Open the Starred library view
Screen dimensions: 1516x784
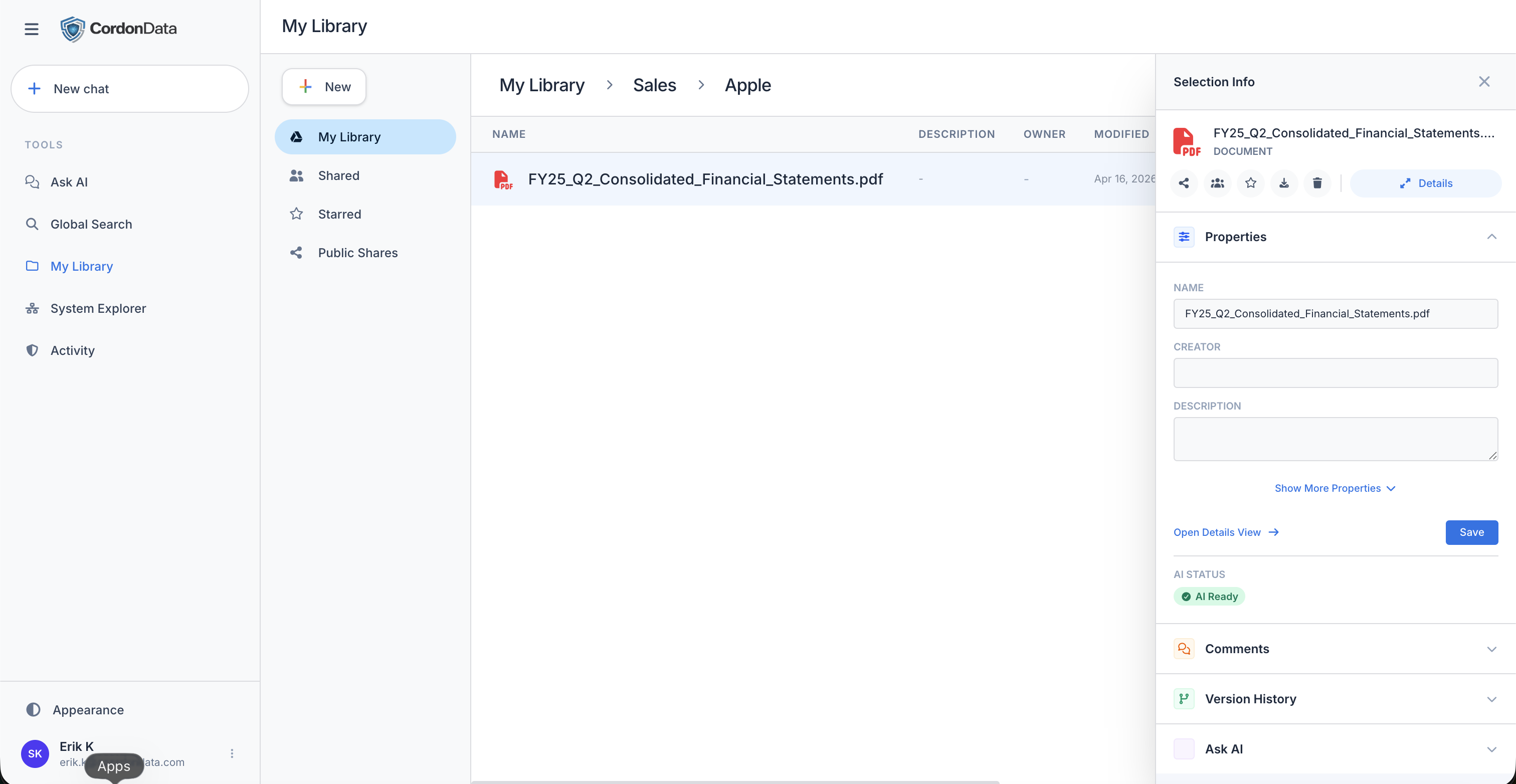(339, 214)
